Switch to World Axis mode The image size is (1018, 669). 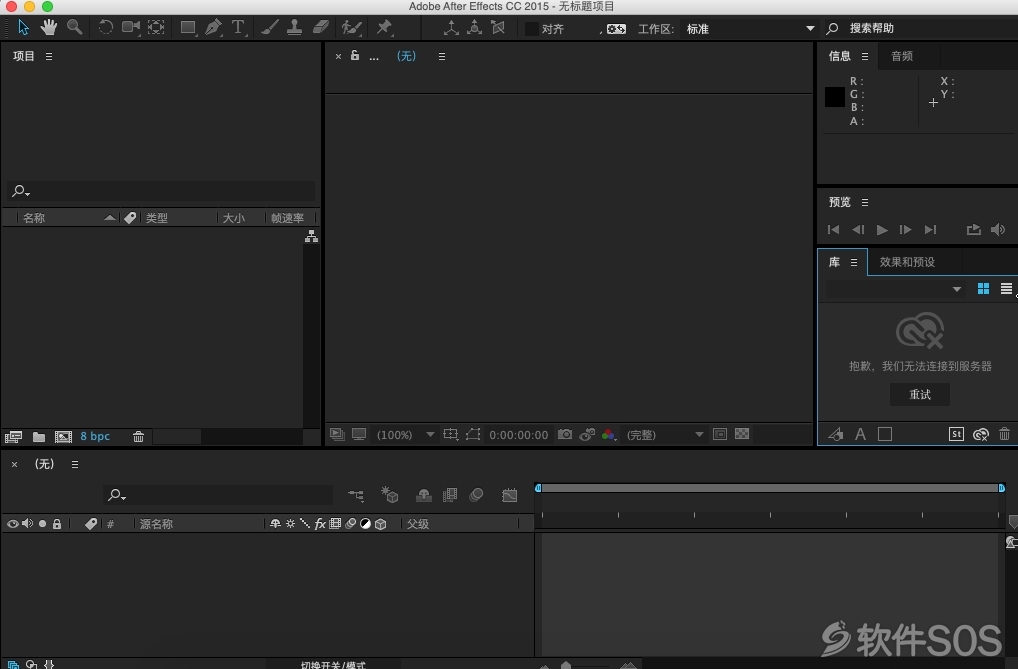pos(475,27)
